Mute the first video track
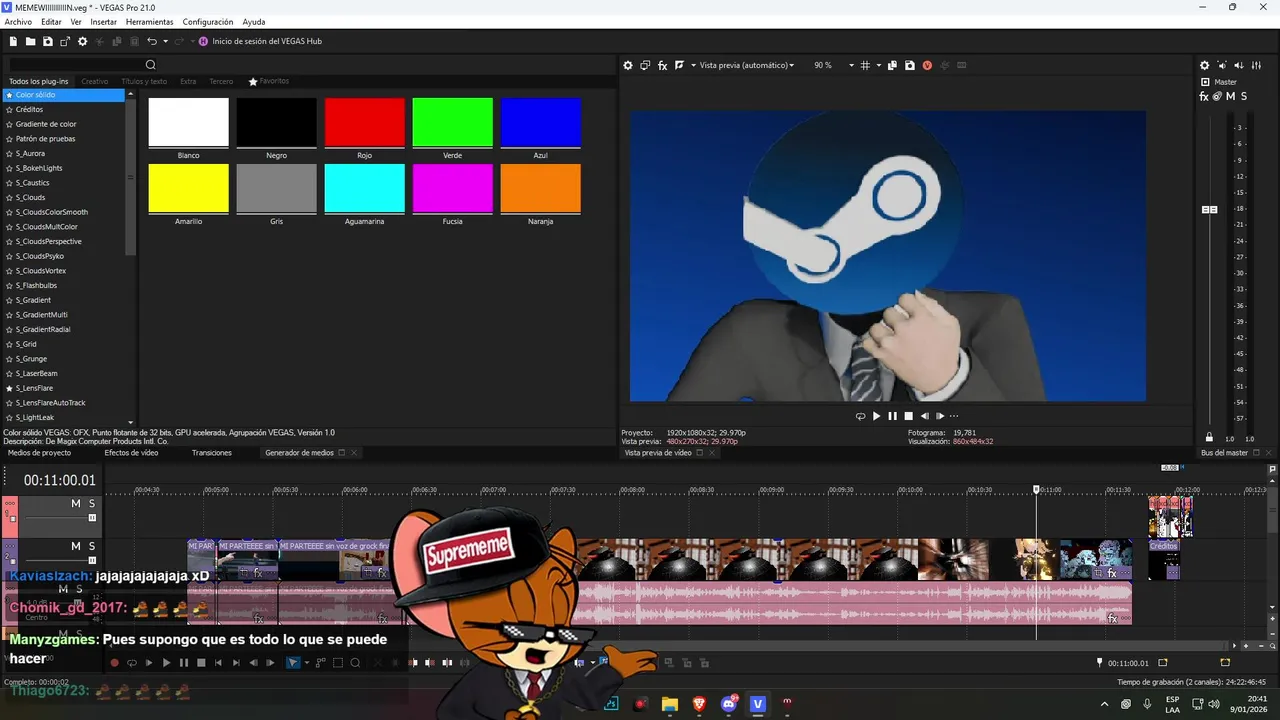The image size is (1280, 720). (x=75, y=503)
